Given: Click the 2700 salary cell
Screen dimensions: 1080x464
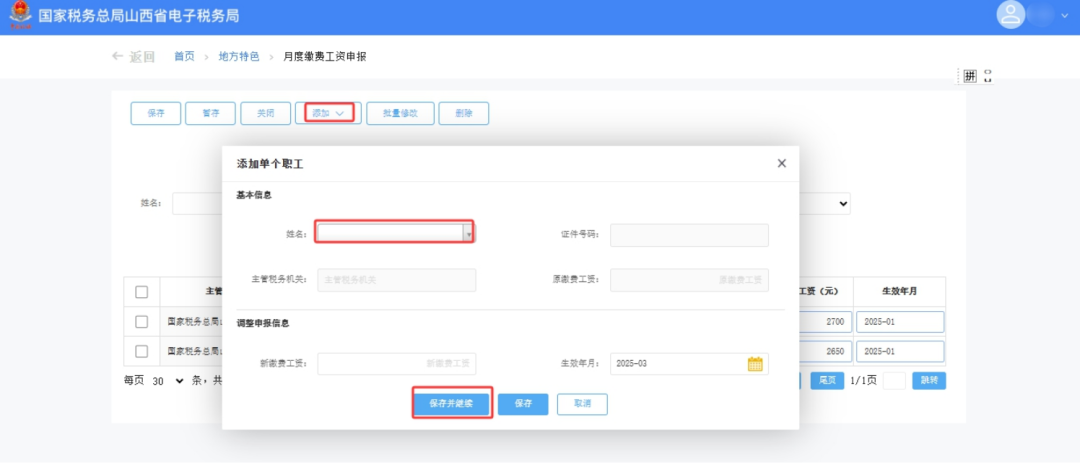Looking at the screenshot, I should [x=826, y=321].
